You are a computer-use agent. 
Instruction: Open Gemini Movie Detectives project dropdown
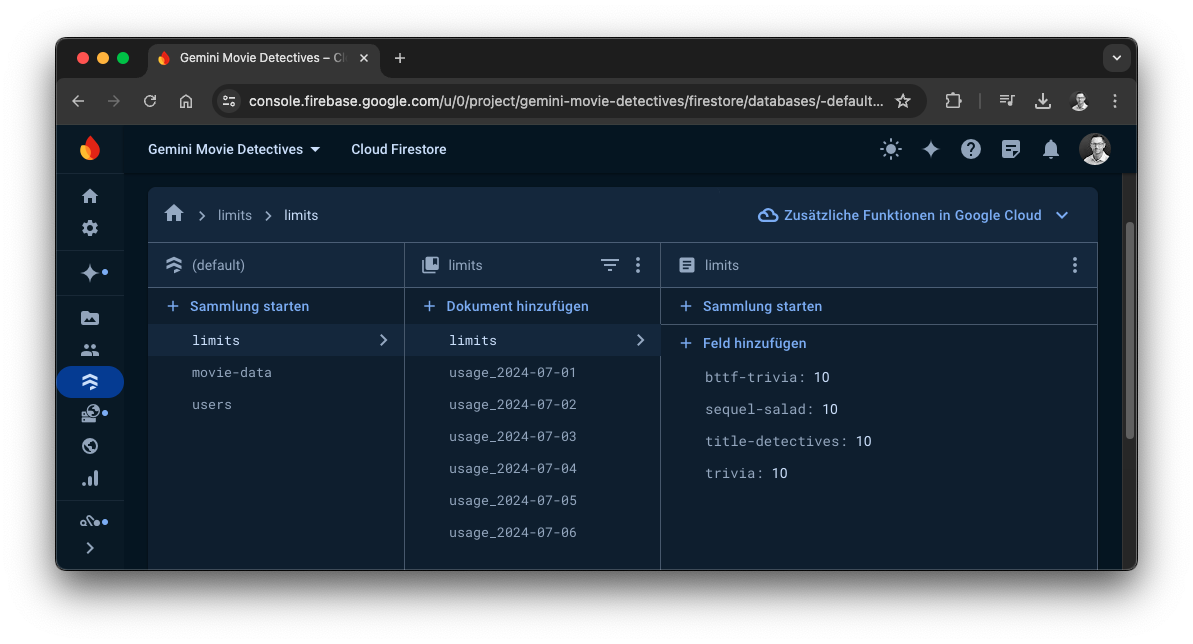234,149
